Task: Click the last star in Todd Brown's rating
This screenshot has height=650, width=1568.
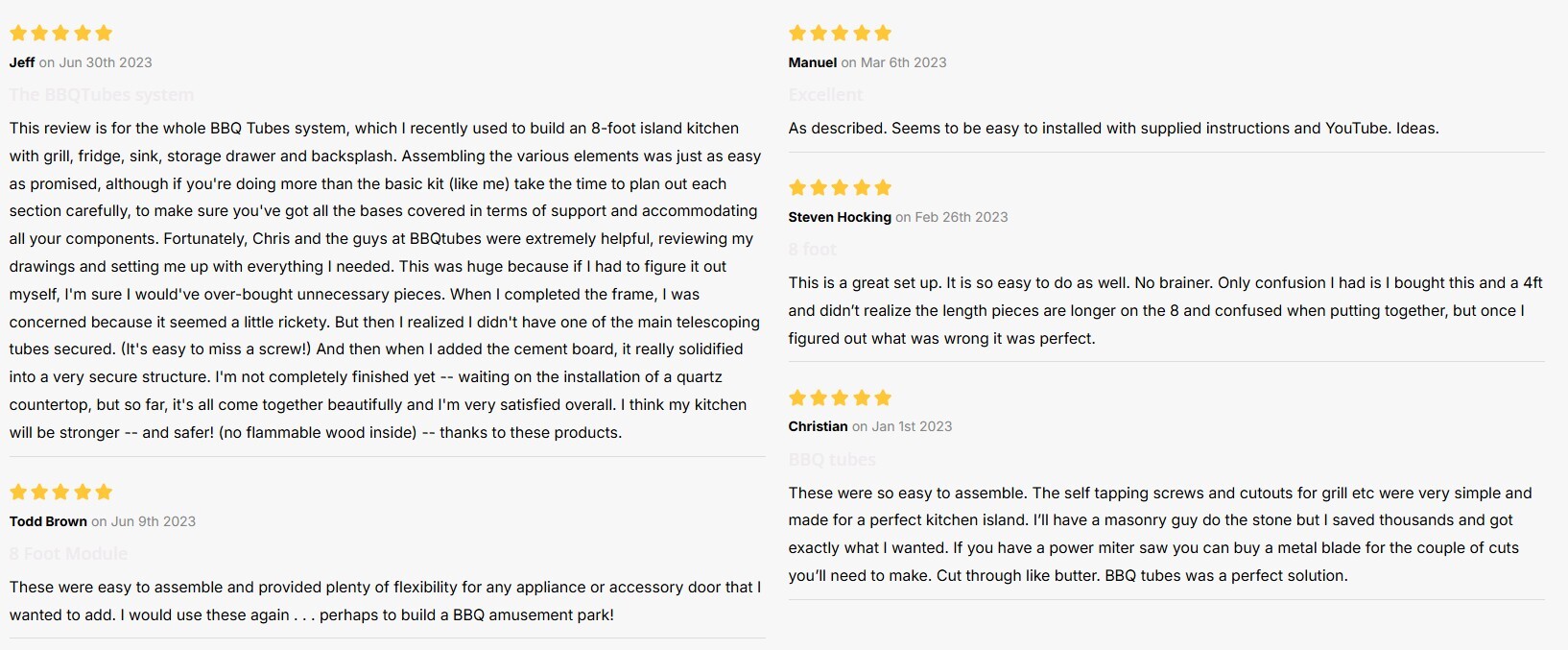Action: (104, 493)
